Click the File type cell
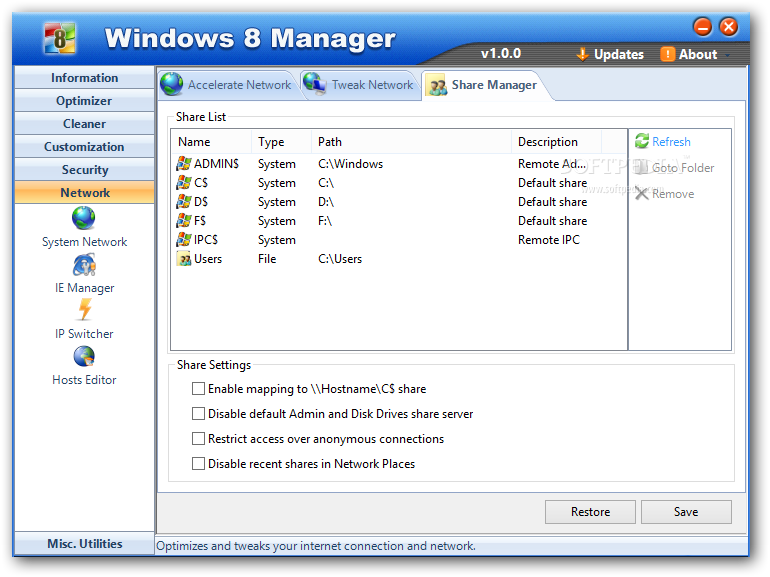770x577 pixels. 267,259
